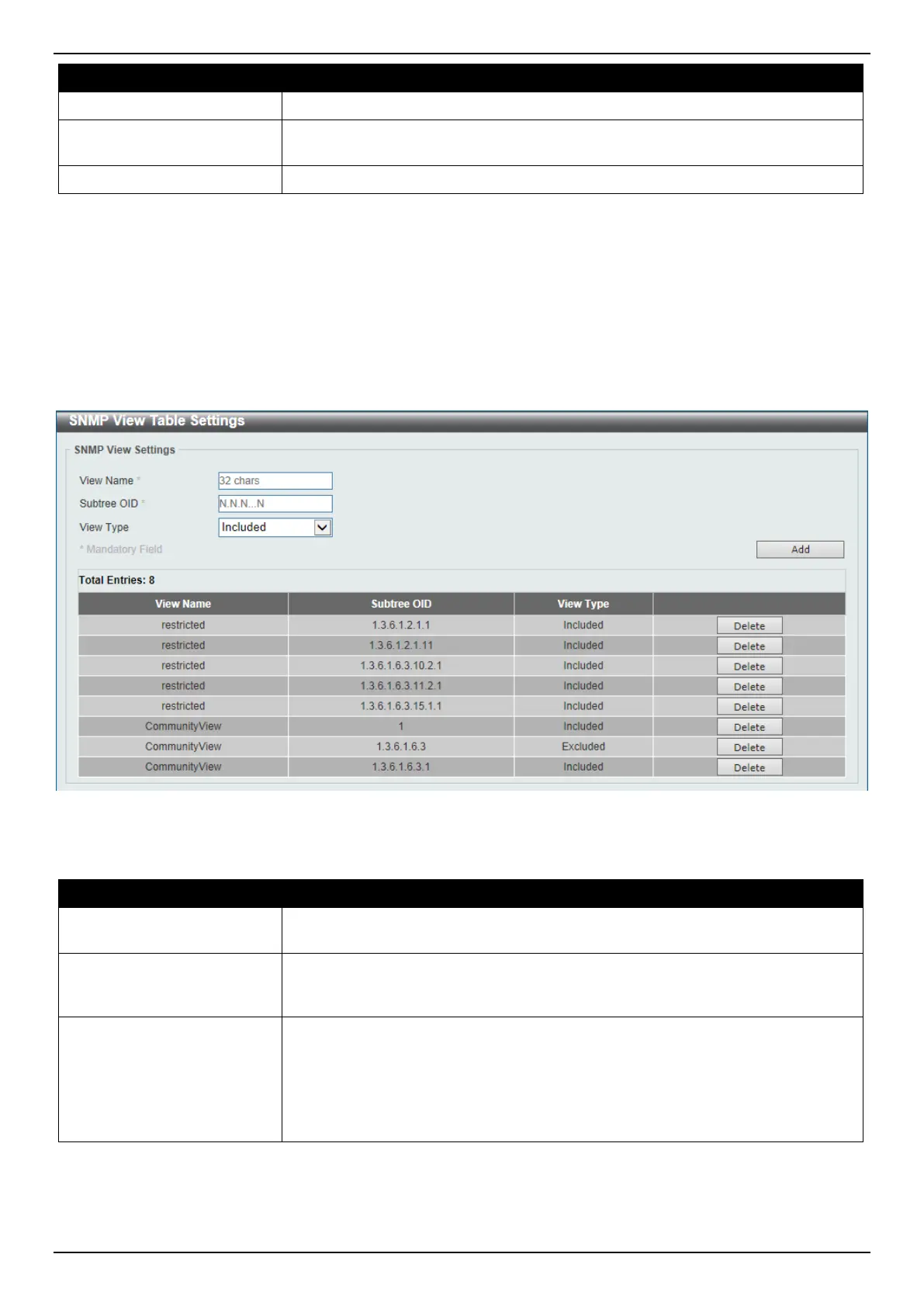Click the View Name column header

click(x=183, y=604)
